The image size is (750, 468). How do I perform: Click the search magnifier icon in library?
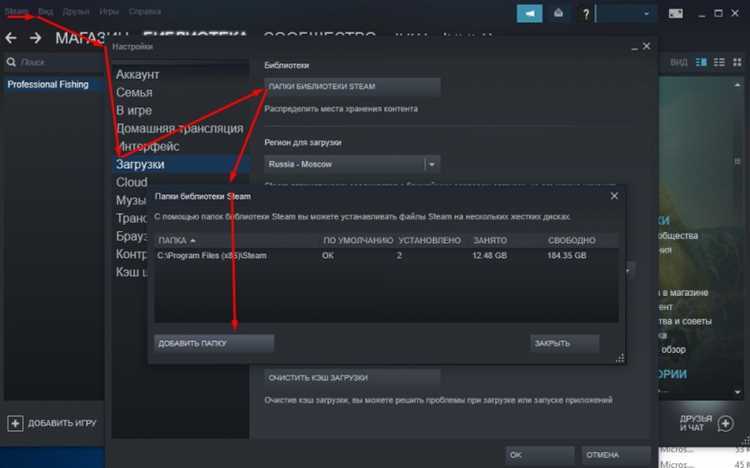point(11,62)
